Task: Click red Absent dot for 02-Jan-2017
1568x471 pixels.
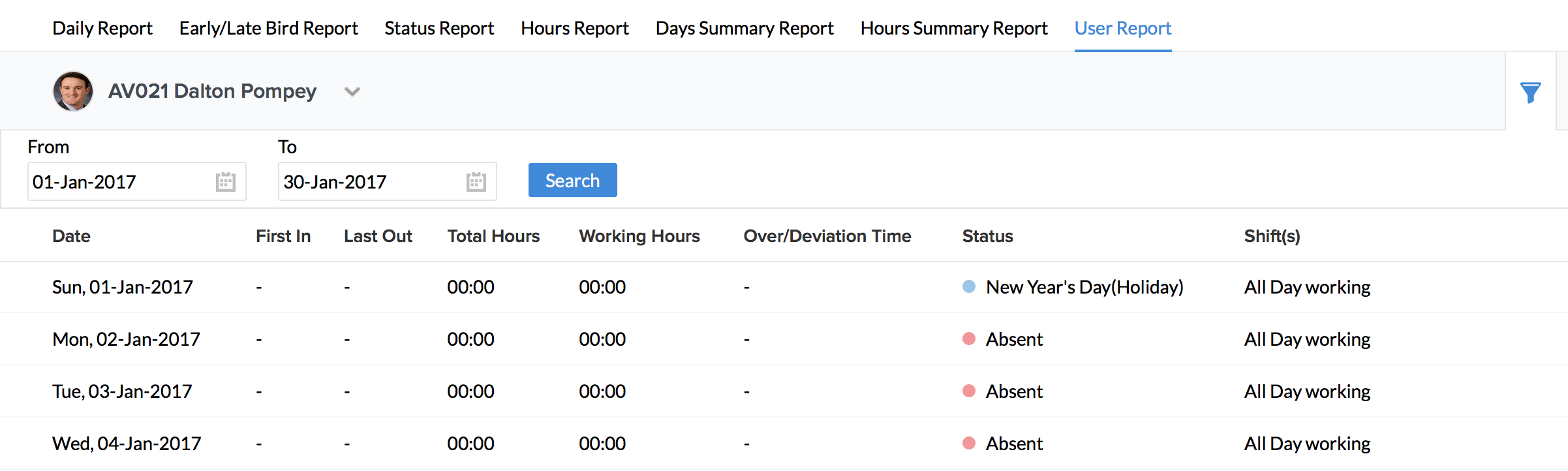Action: click(969, 339)
